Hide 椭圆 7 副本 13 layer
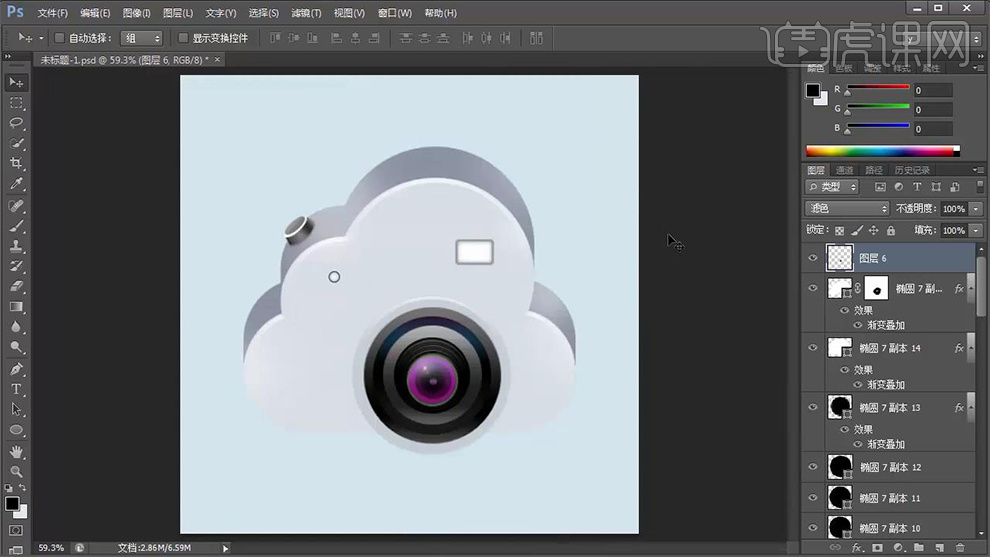The height and width of the screenshot is (557, 990). tap(813, 407)
